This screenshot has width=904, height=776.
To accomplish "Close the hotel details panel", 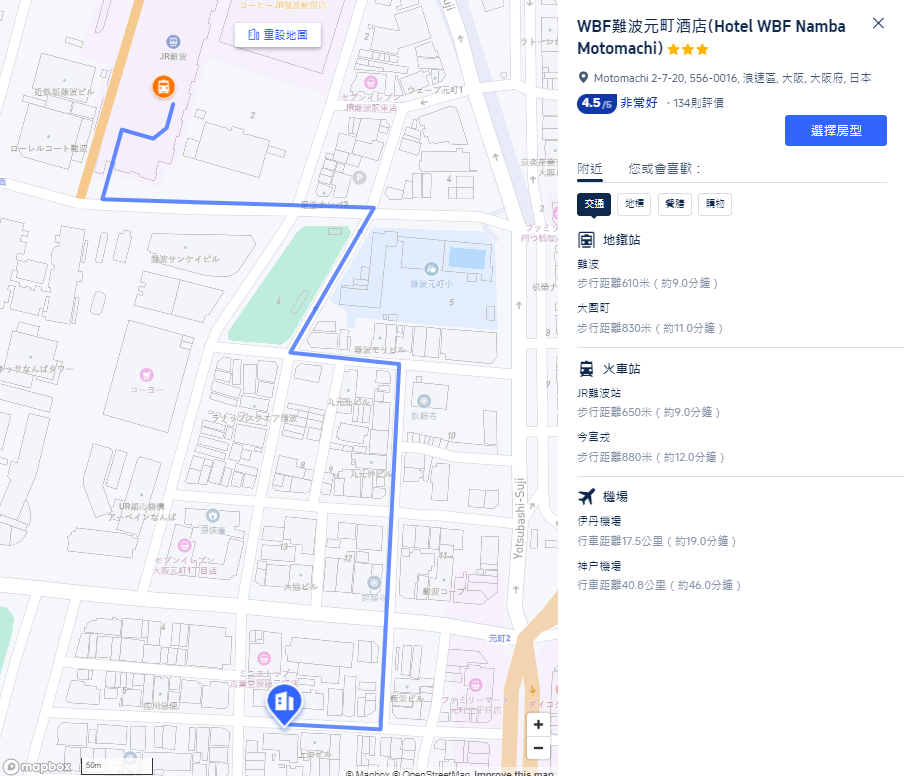I will pyautogui.click(x=878, y=23).
